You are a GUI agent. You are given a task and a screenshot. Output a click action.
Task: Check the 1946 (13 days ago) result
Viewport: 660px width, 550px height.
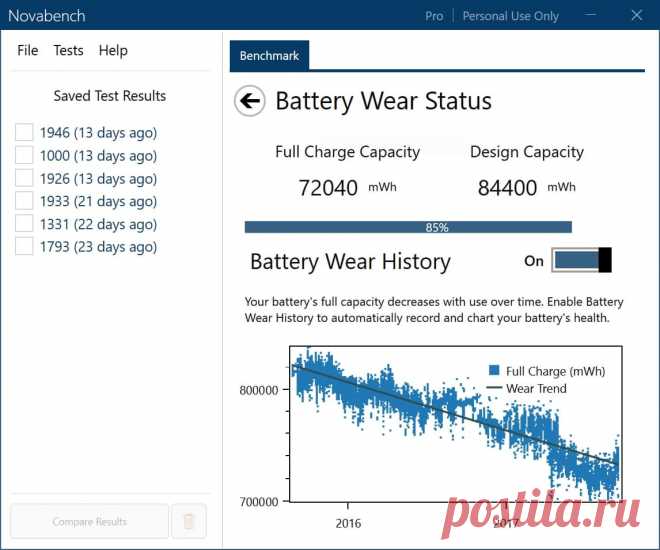[24, 132]
